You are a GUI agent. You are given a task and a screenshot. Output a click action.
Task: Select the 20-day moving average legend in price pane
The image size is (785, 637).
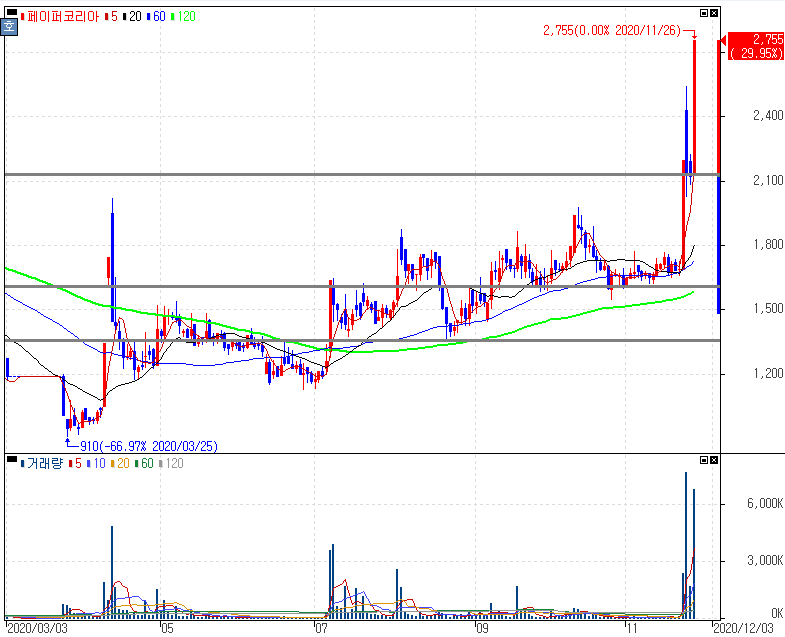tap(132, 17)
